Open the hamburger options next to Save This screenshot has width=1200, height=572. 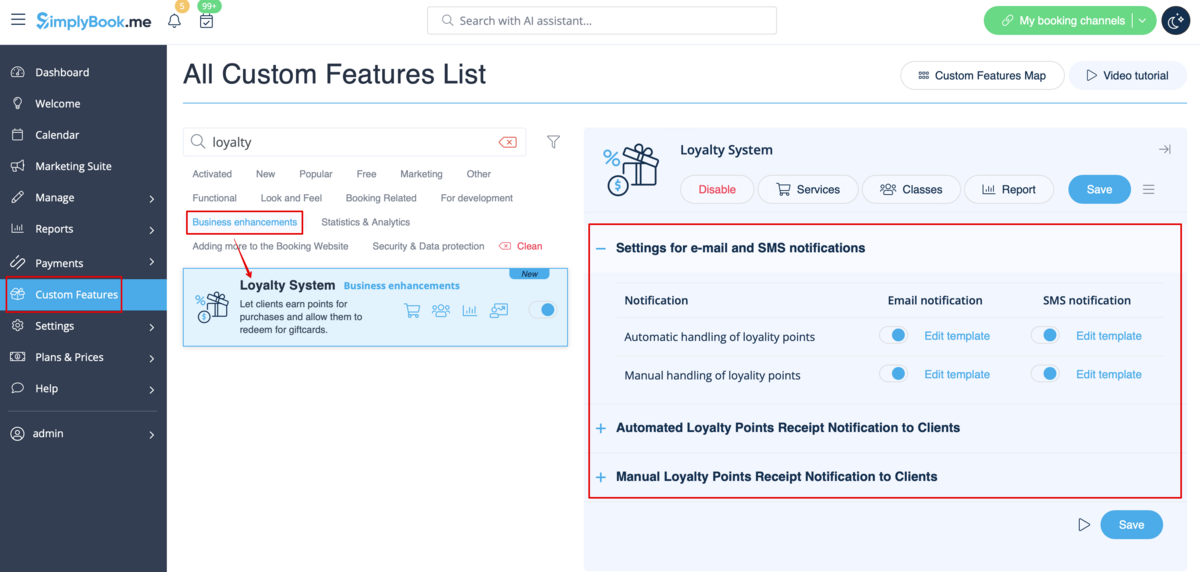[x=1149, y=189]
